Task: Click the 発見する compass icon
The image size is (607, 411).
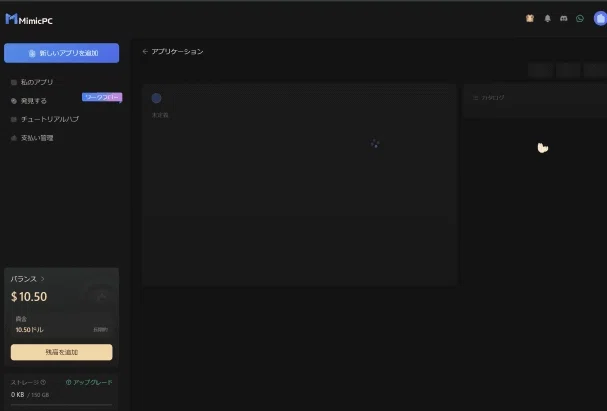Action: 14,101
